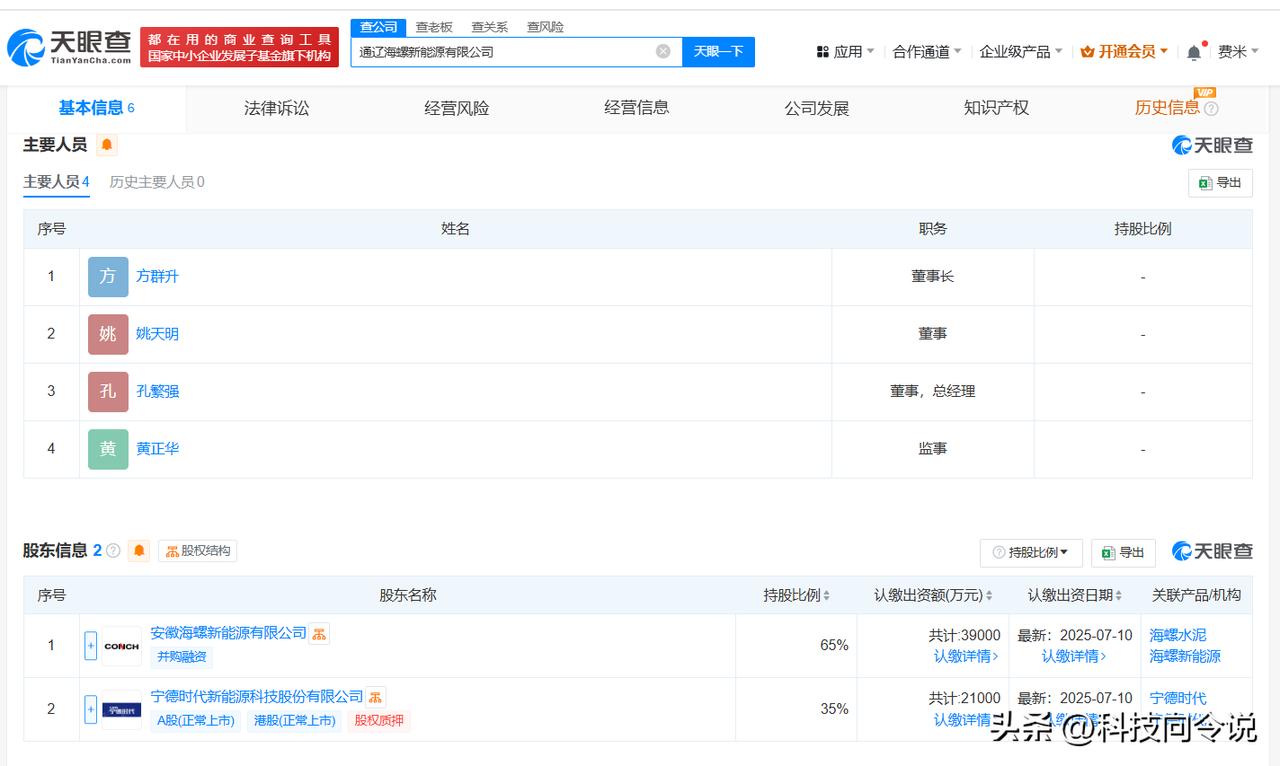Select the 主要人员 4 sub-tab

pos(57,182)
